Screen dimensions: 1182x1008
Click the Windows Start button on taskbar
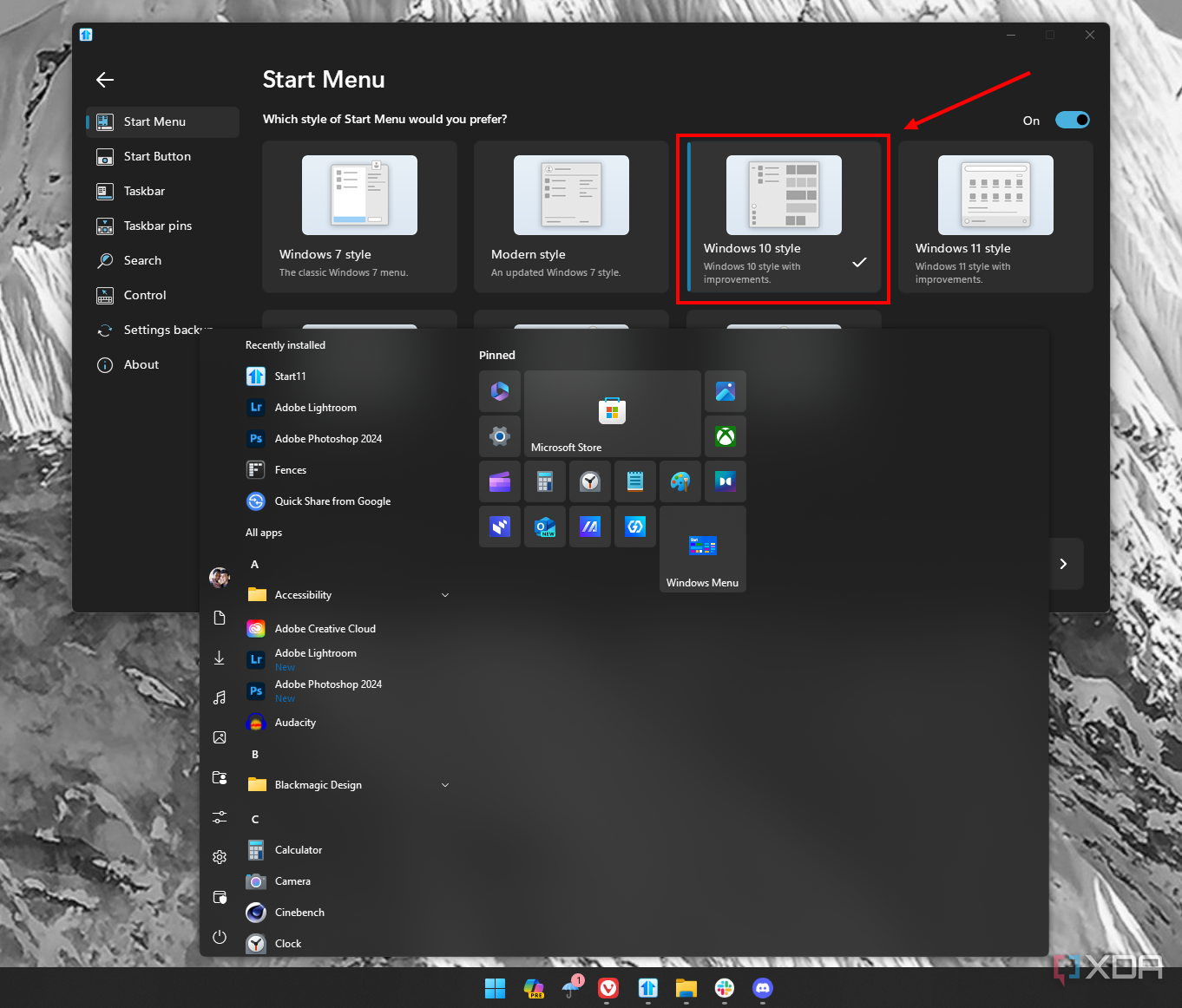(495, 988)
